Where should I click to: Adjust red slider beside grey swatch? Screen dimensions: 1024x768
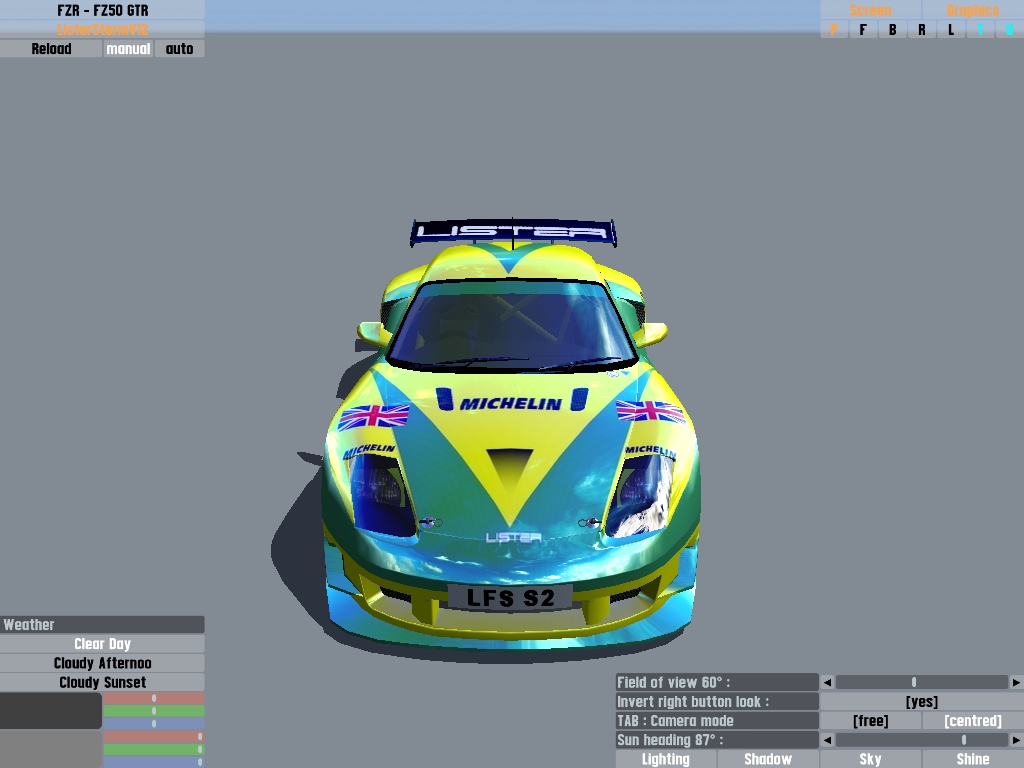coord(154,737)
